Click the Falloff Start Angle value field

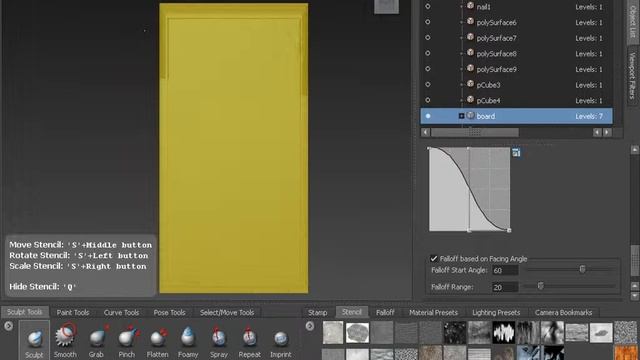[505, 270]
